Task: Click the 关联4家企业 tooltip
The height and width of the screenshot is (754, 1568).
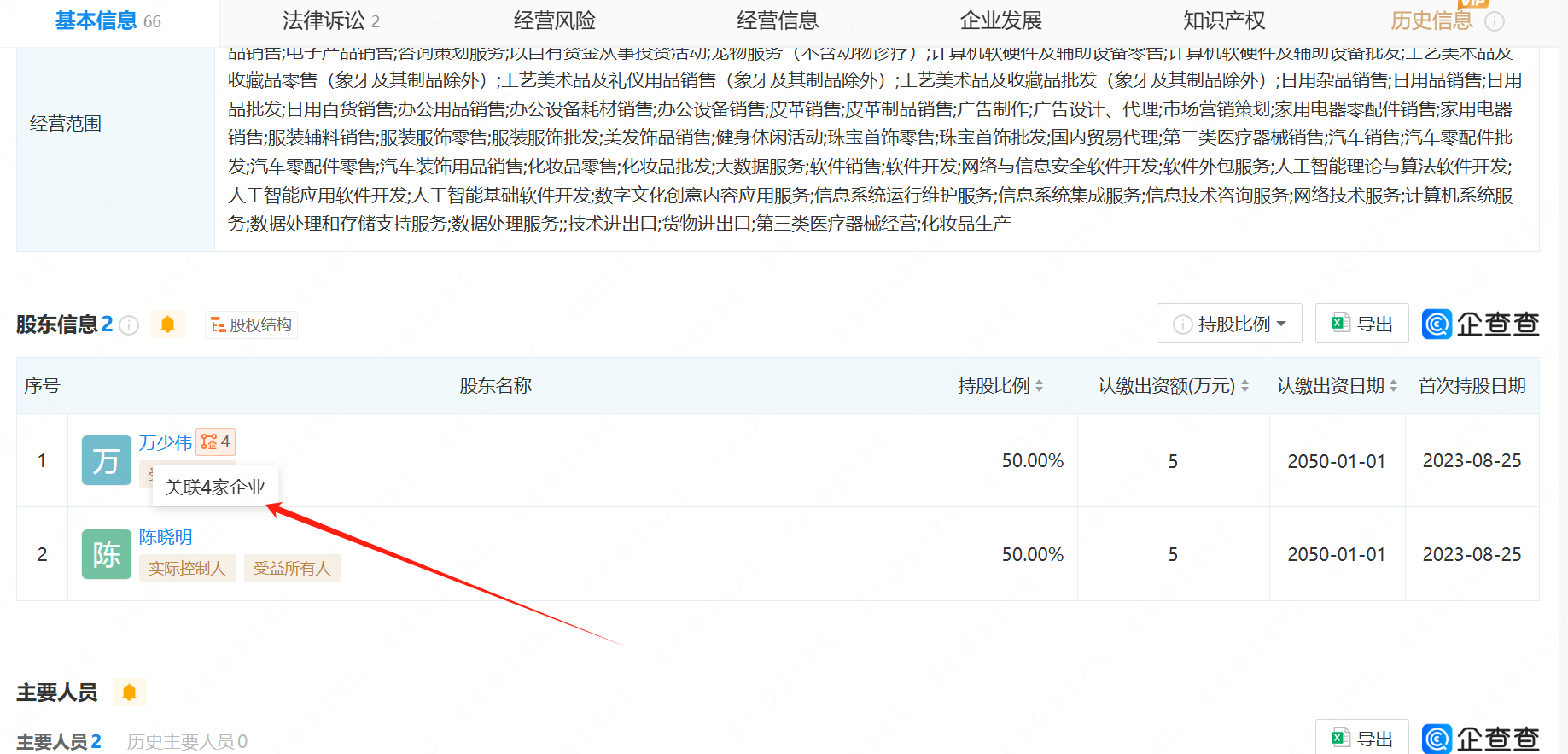Action: point(215,487)
